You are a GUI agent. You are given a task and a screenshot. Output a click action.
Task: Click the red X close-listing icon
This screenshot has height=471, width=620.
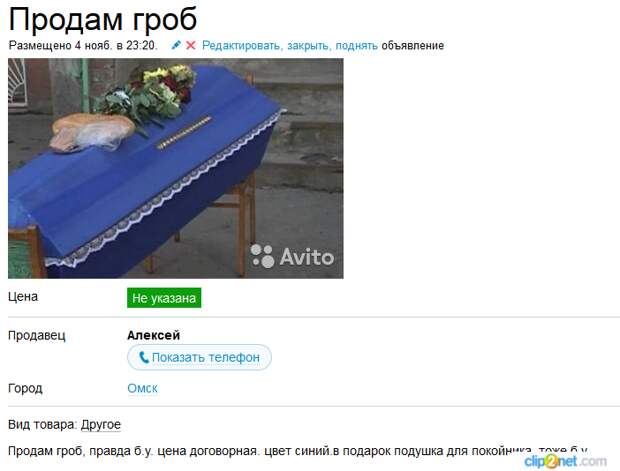[191, 45]
